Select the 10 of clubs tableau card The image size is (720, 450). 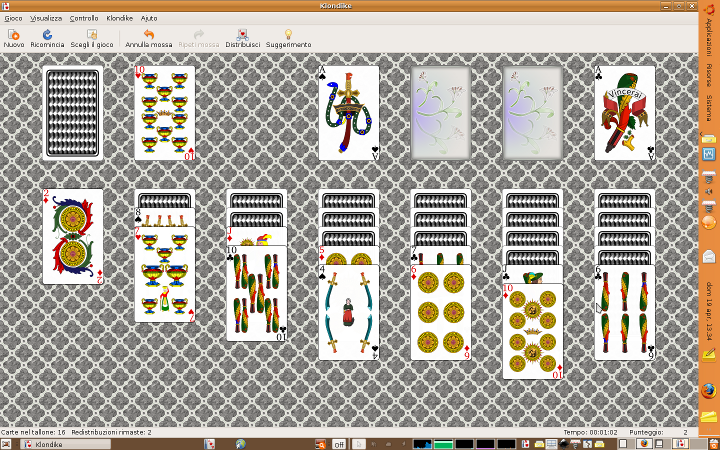pos(257,293)
